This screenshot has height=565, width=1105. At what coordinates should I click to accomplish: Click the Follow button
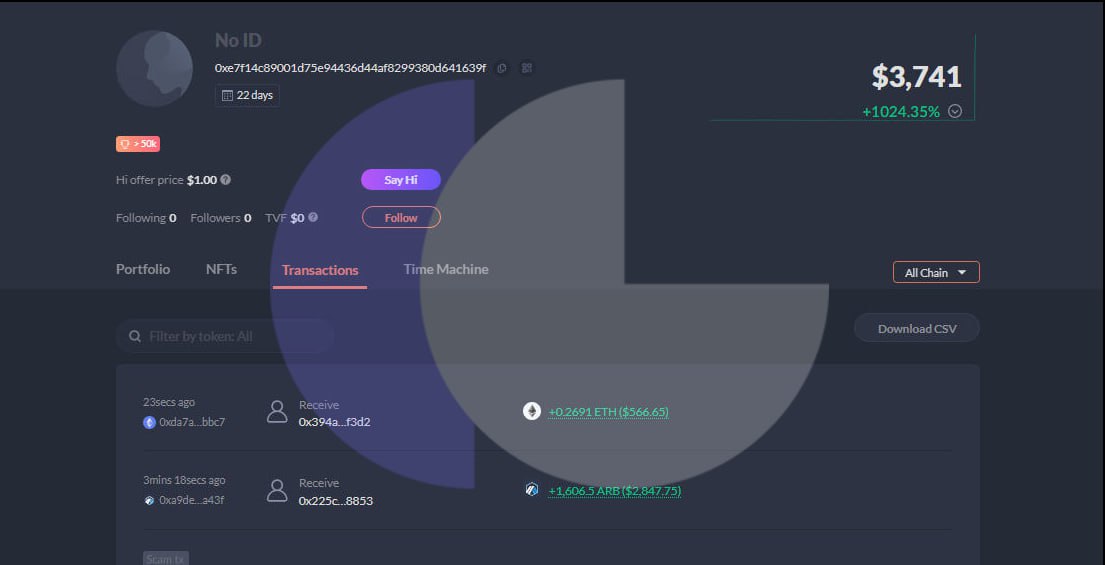401,217
